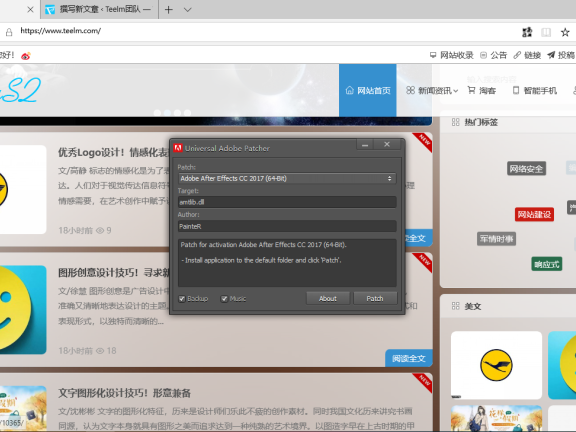Open the About dialog in Adobe Patcher
576x432 pixels.
point(328,298)
